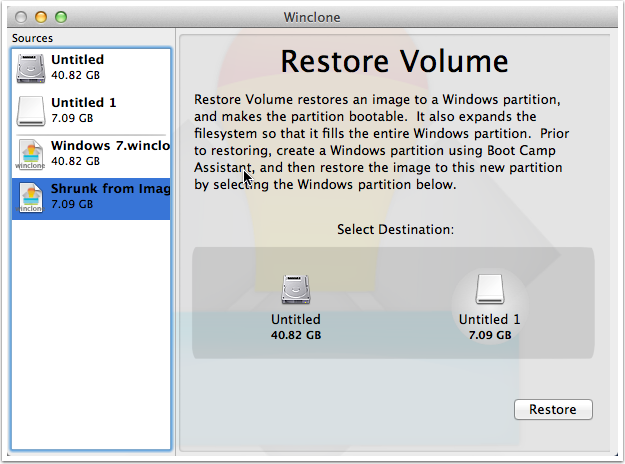This screenshot has height=464, width=625.
Task: Click the Winclone window title
Action: click(312, 18)
